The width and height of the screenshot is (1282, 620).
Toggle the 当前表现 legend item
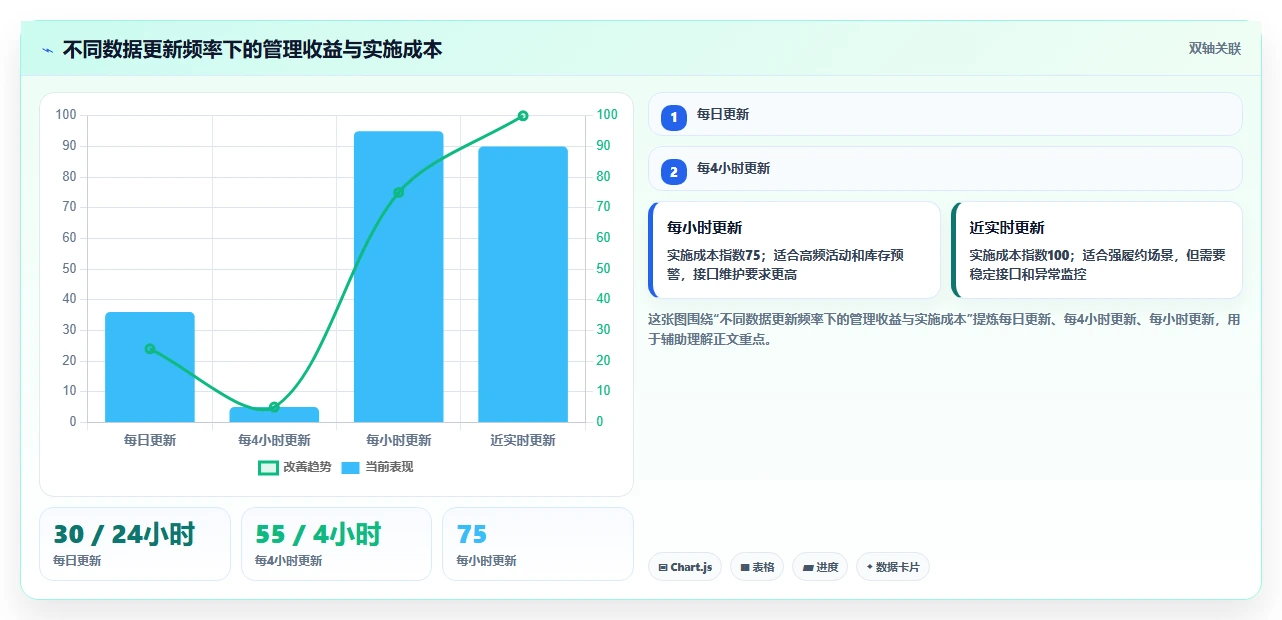click(377, 467)
